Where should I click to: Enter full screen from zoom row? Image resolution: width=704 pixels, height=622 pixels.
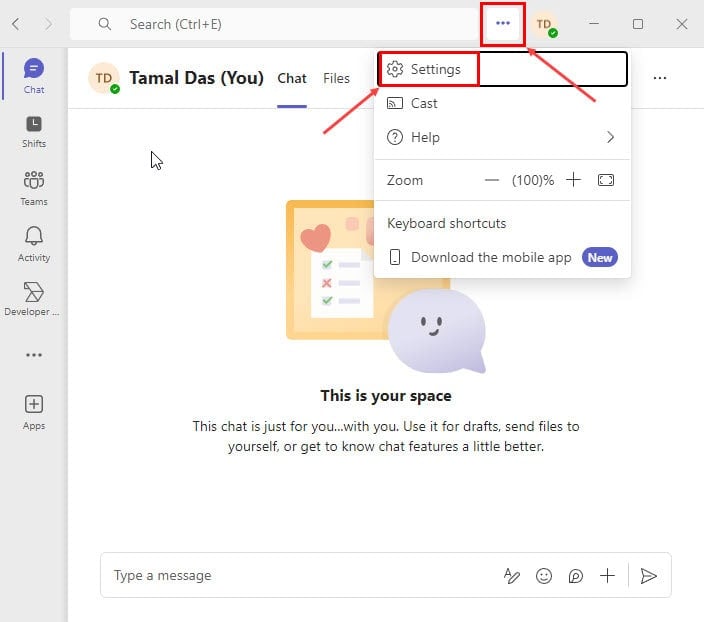click(606, 180)
